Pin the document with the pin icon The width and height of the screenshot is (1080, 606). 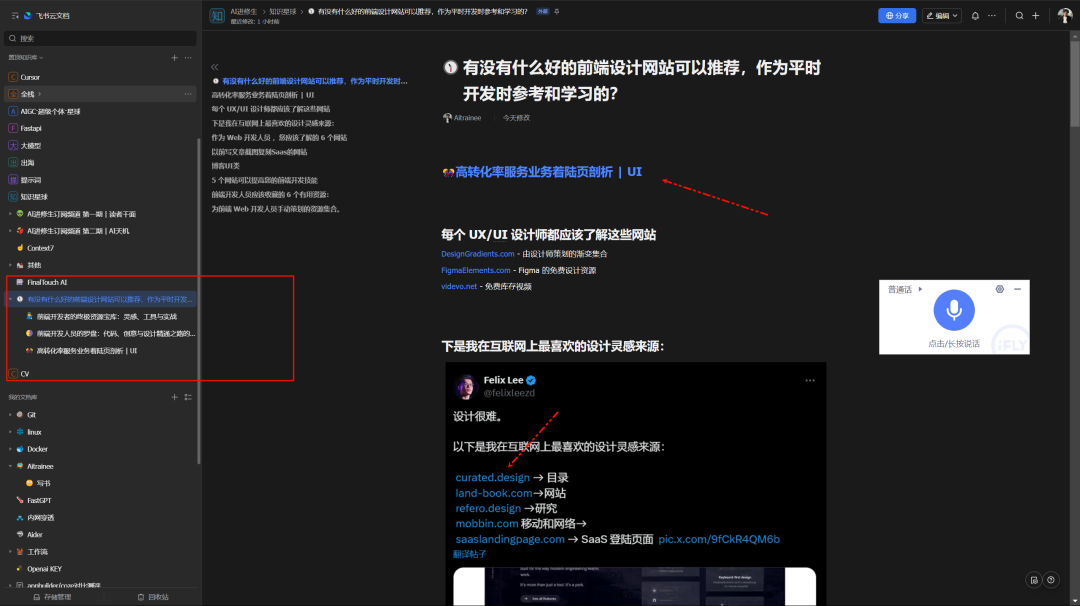point(557,12)
